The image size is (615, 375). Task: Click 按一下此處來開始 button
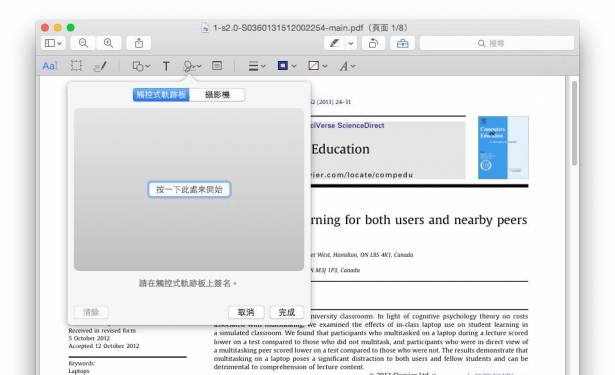pos(189,189)
